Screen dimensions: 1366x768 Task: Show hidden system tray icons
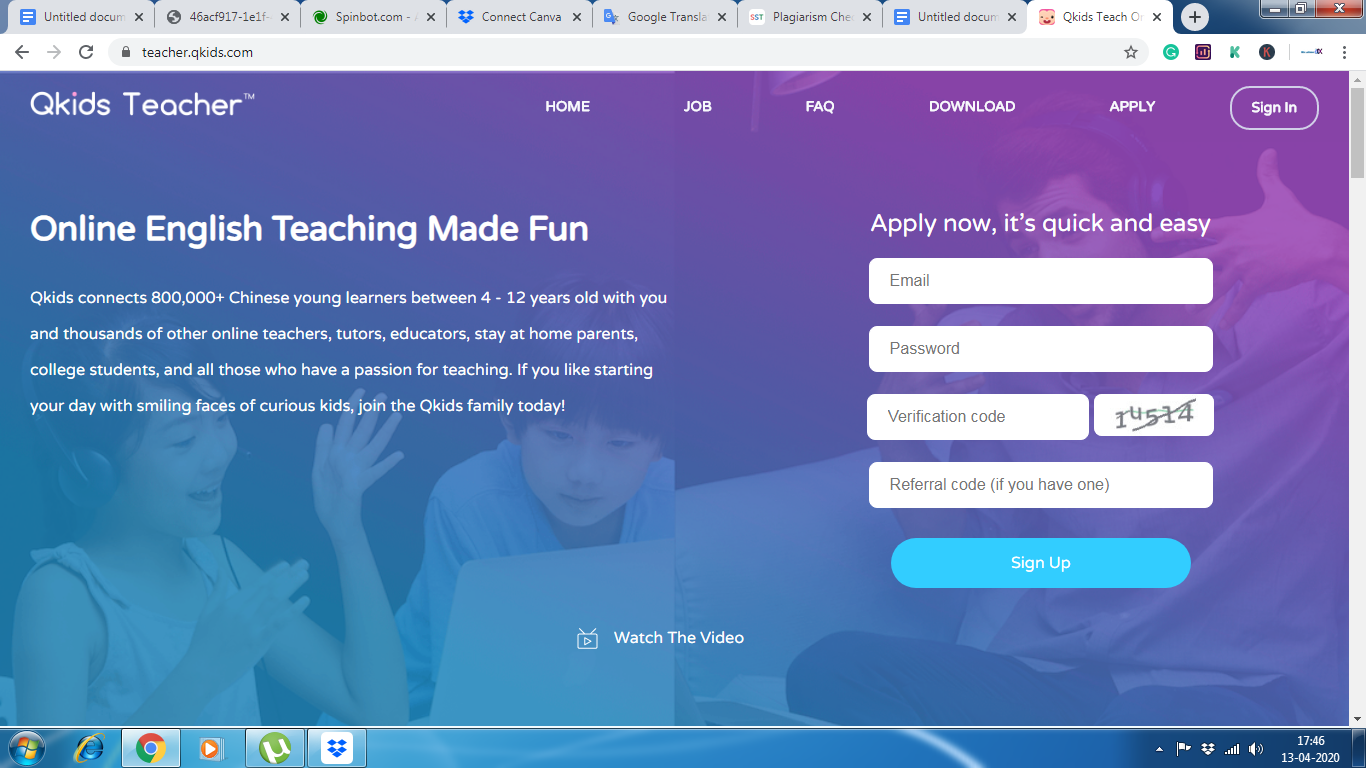click(1159, 749)
